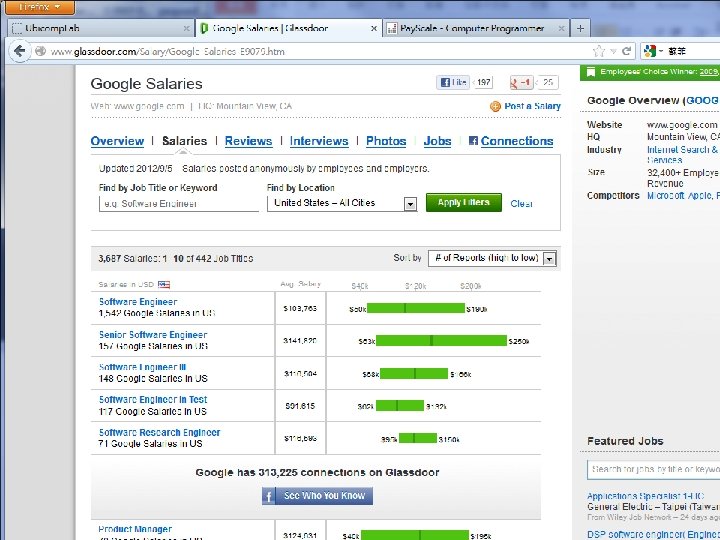Click the $91,615 average salary value
The height and width of the screenshot is (540, 720).
click(x=300, y=406)
